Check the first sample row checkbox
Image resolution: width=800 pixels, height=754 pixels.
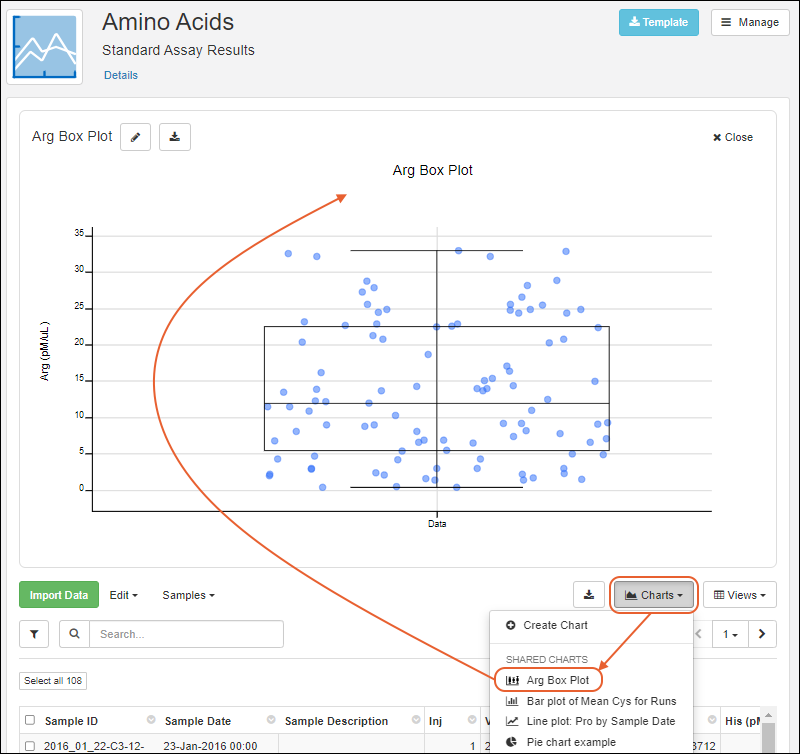[x=30, y=745]
